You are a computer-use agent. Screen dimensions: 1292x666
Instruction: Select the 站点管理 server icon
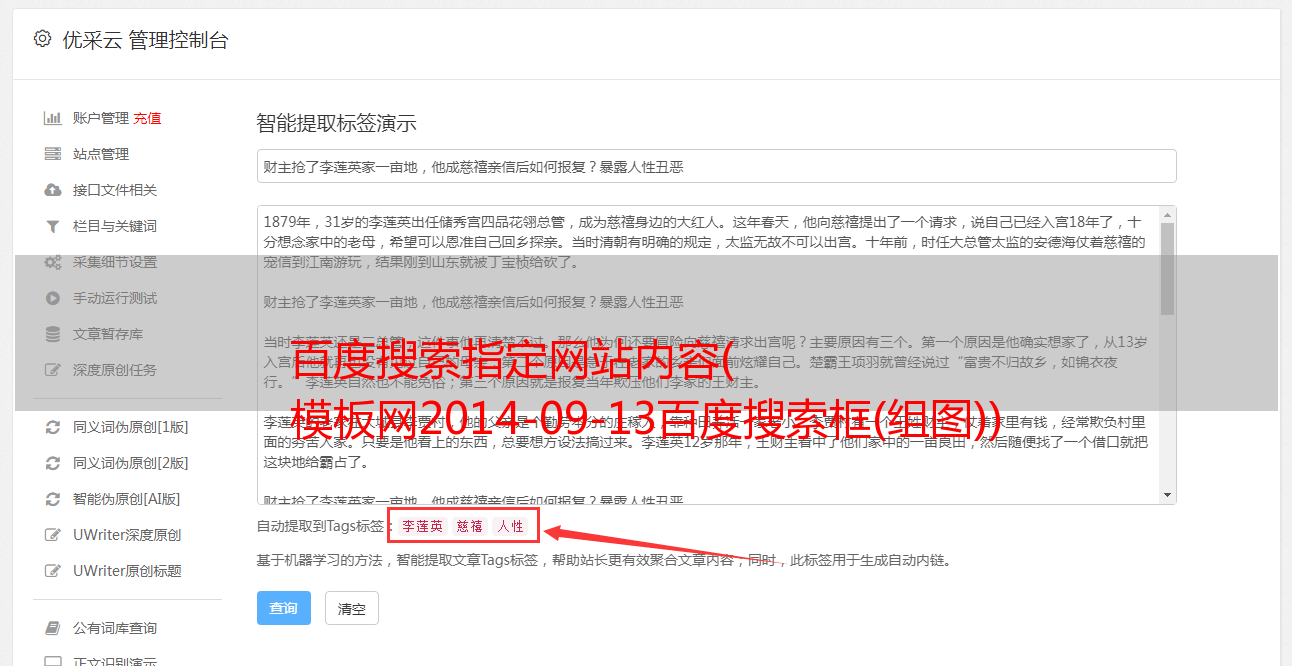click(53, 154)
